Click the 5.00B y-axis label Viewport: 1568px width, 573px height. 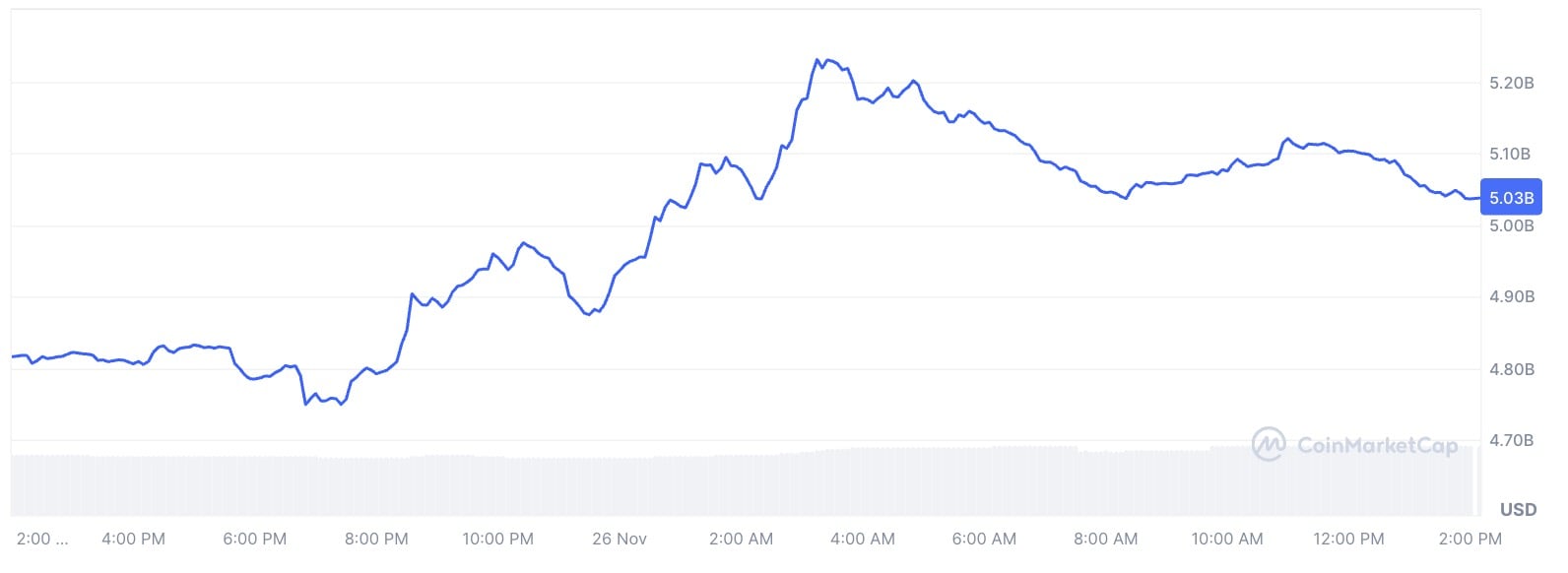point(1511,225)
